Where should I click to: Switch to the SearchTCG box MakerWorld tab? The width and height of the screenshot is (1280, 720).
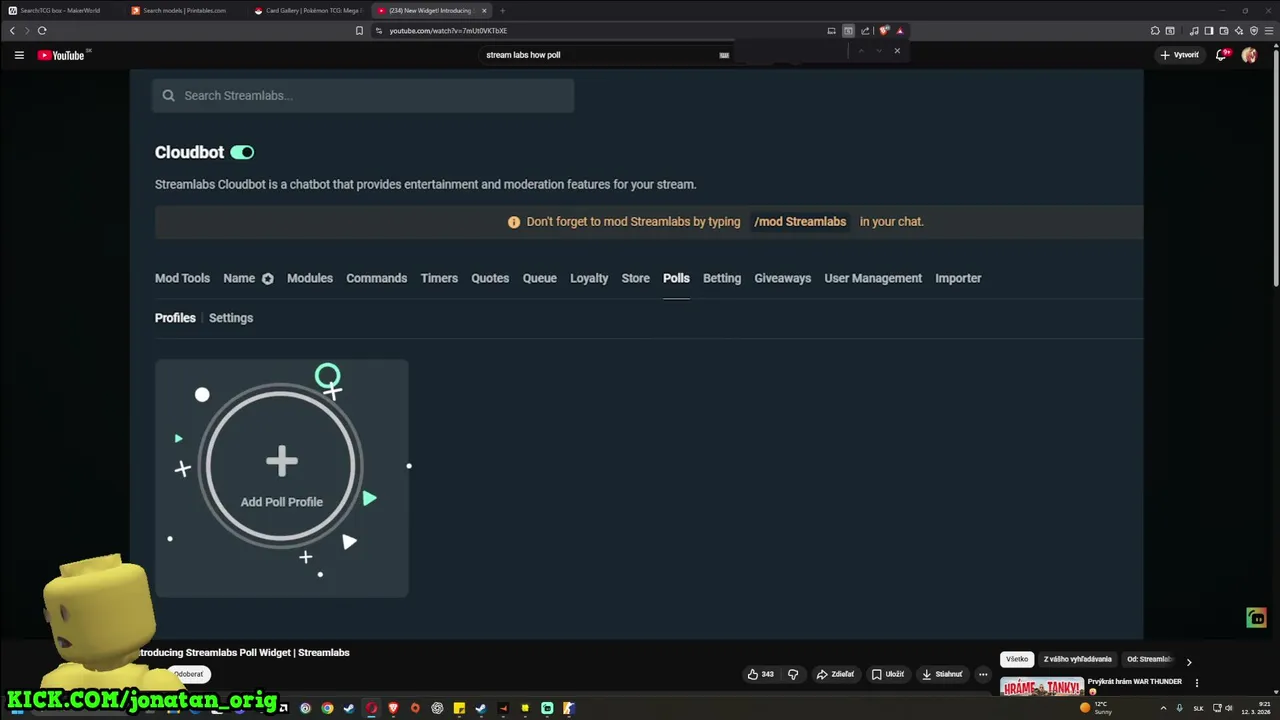point(62,11)
